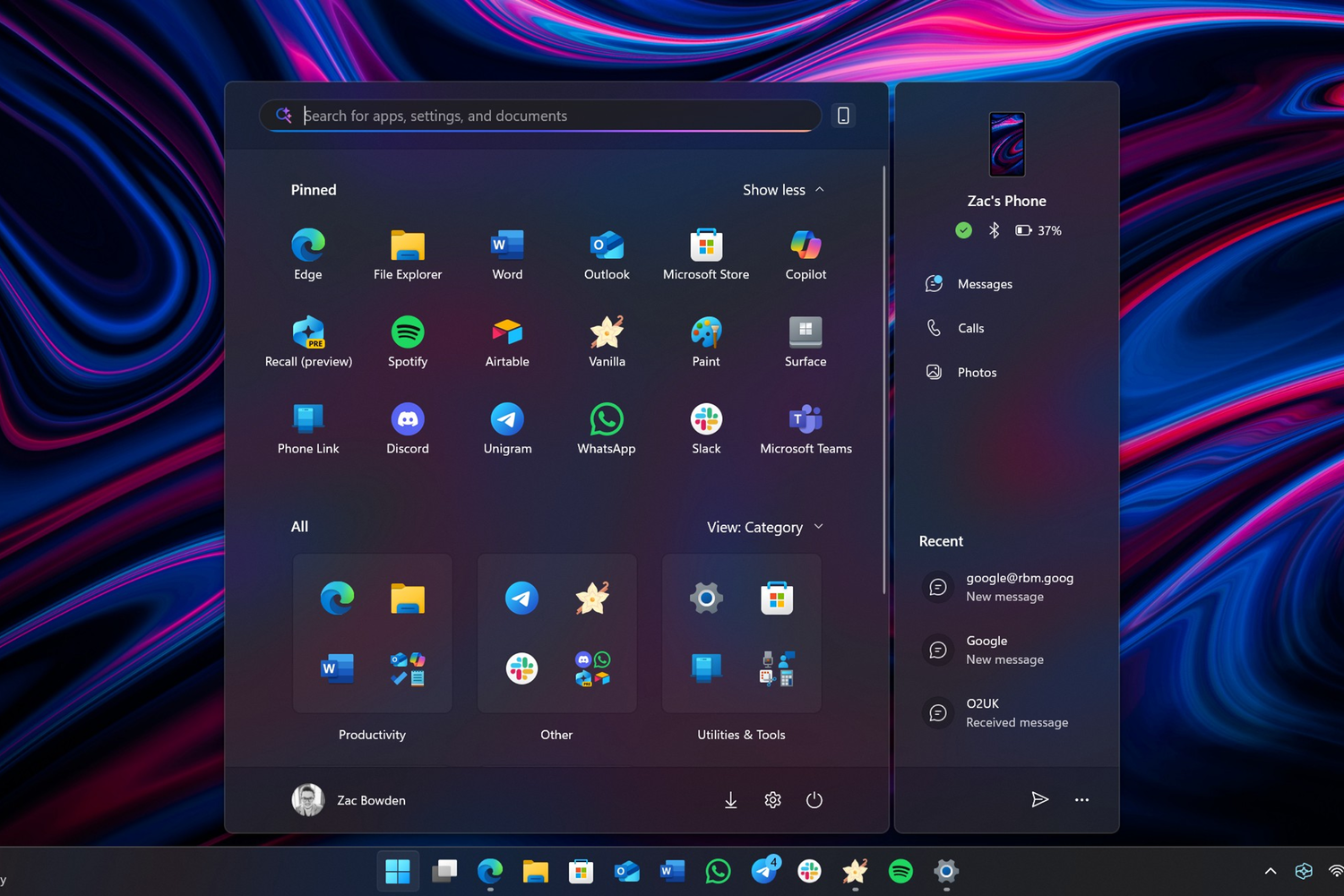
Task: Click the Zac Bowden account name
Action: coord(370,800)
